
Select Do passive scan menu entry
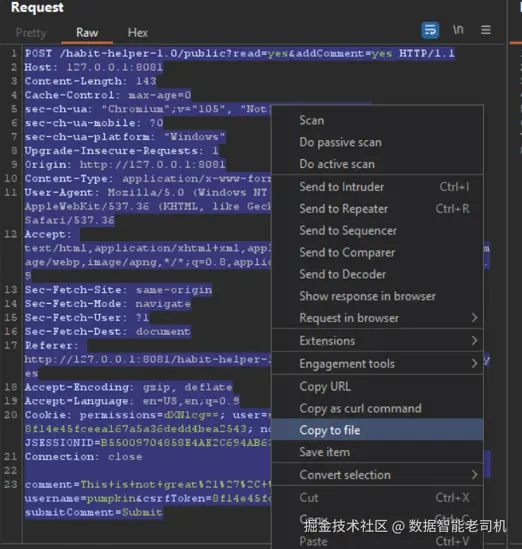[377, 142]
